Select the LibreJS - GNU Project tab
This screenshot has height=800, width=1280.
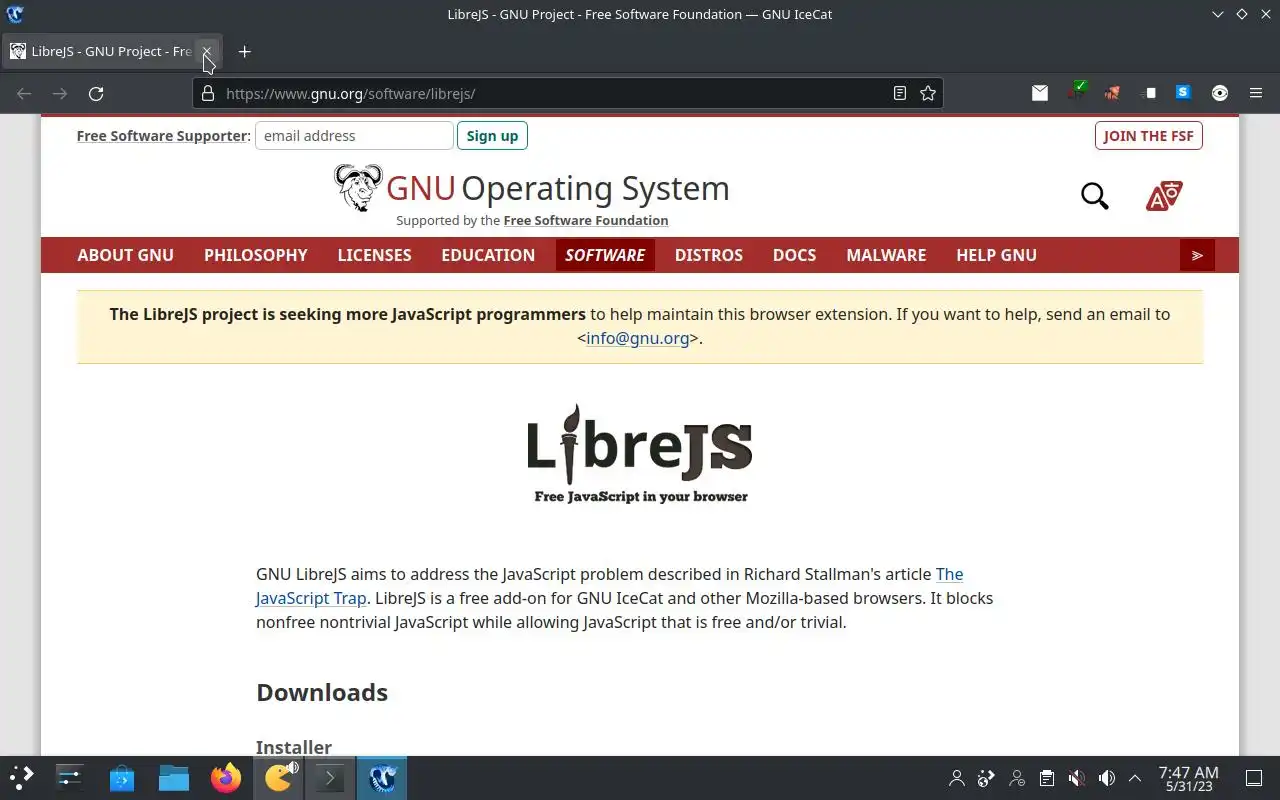(x=110, y=51)
